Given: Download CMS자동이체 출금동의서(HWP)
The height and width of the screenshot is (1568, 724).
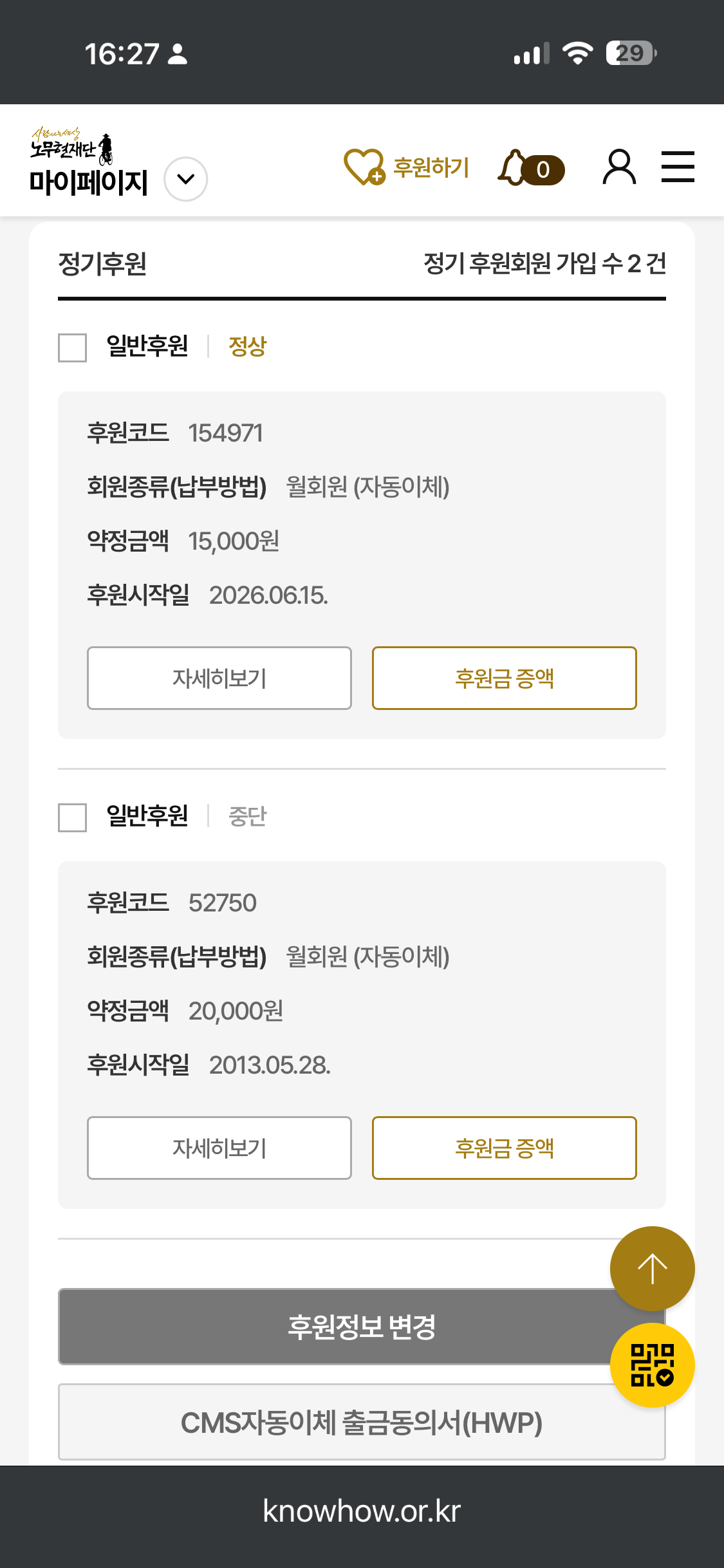Looking at the screenshot, I should pyautogui.click(x=362, y=1423).
